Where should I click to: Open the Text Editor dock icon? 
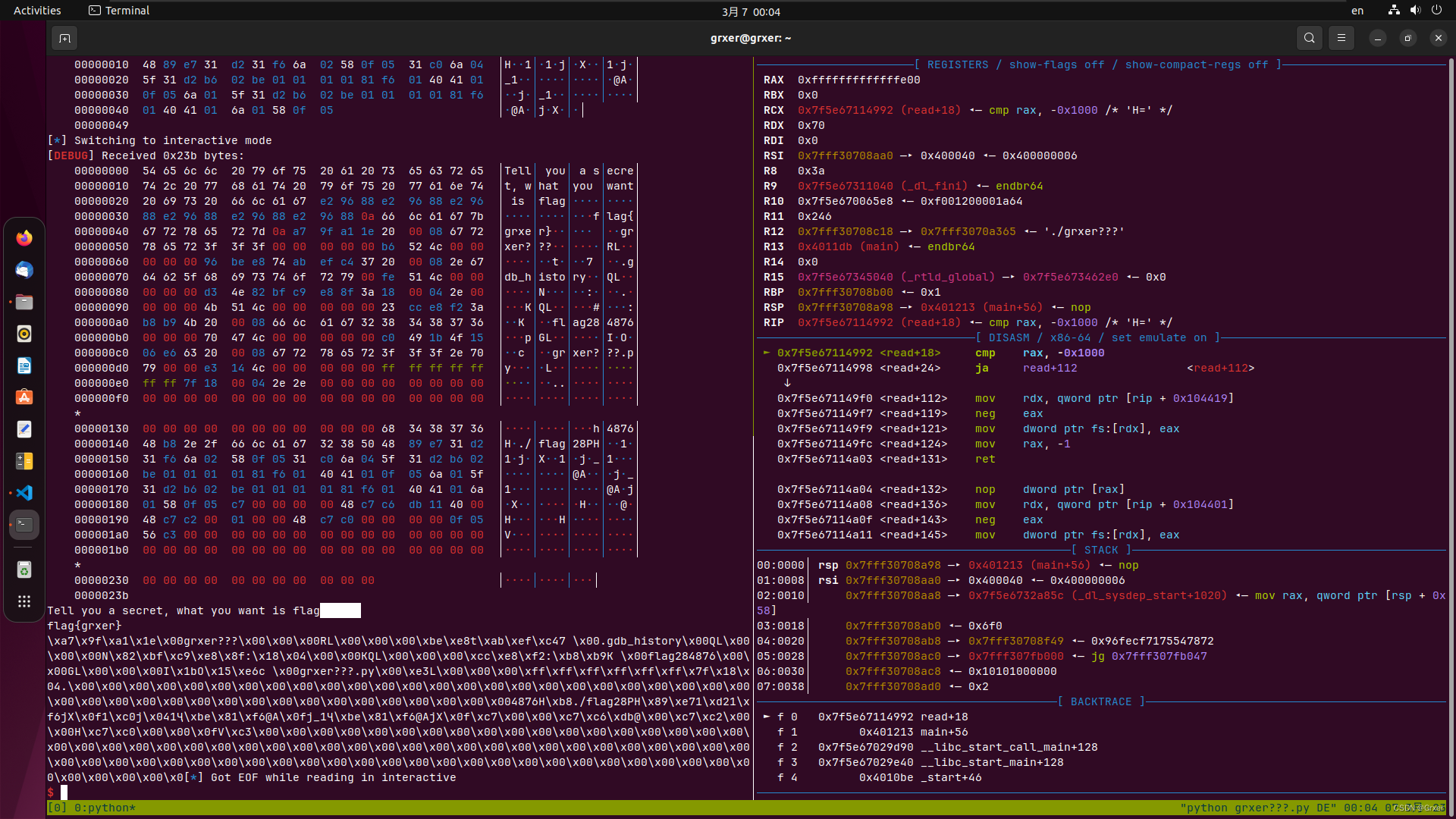pos(24,429)
